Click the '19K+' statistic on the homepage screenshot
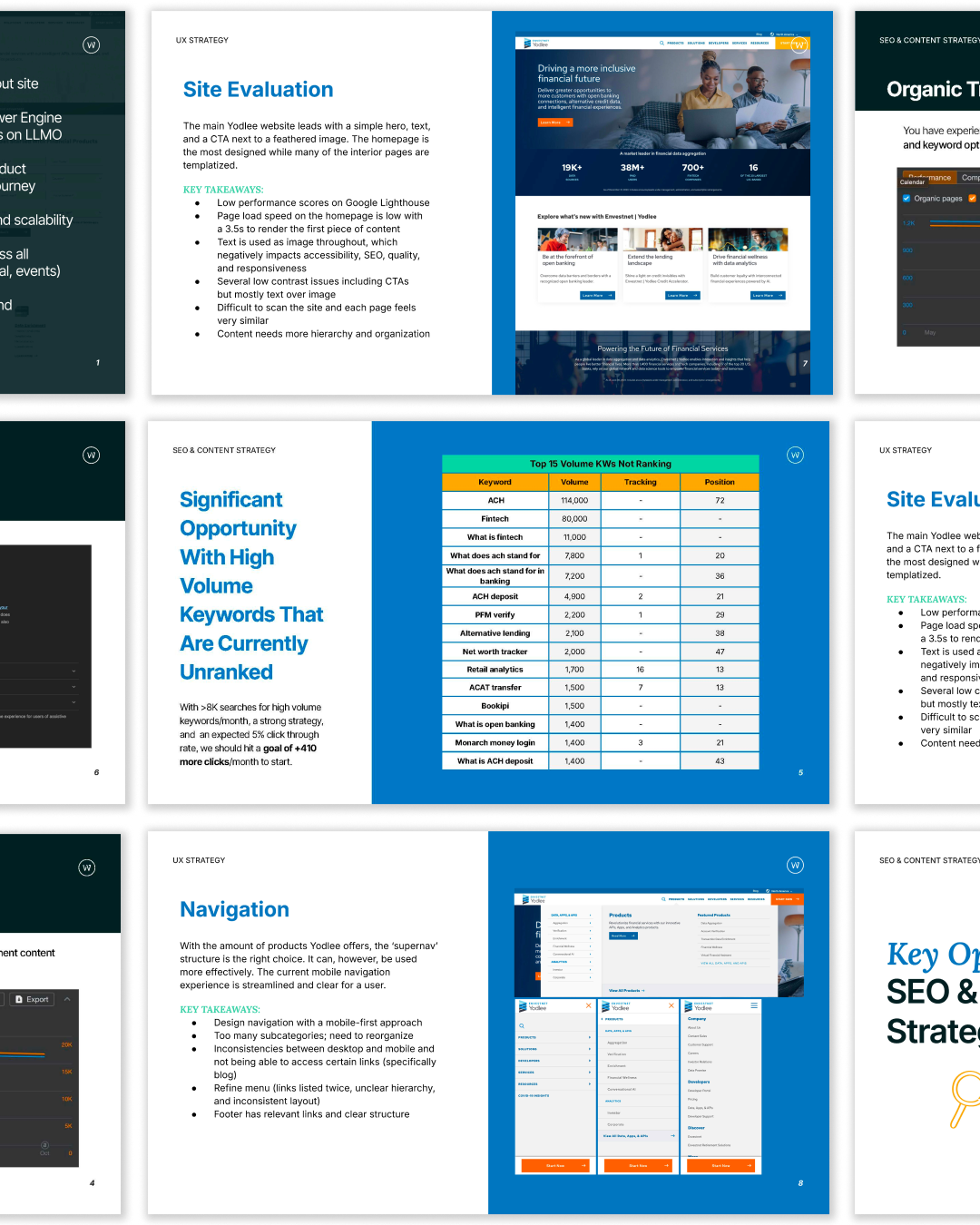 click(572, 168)
